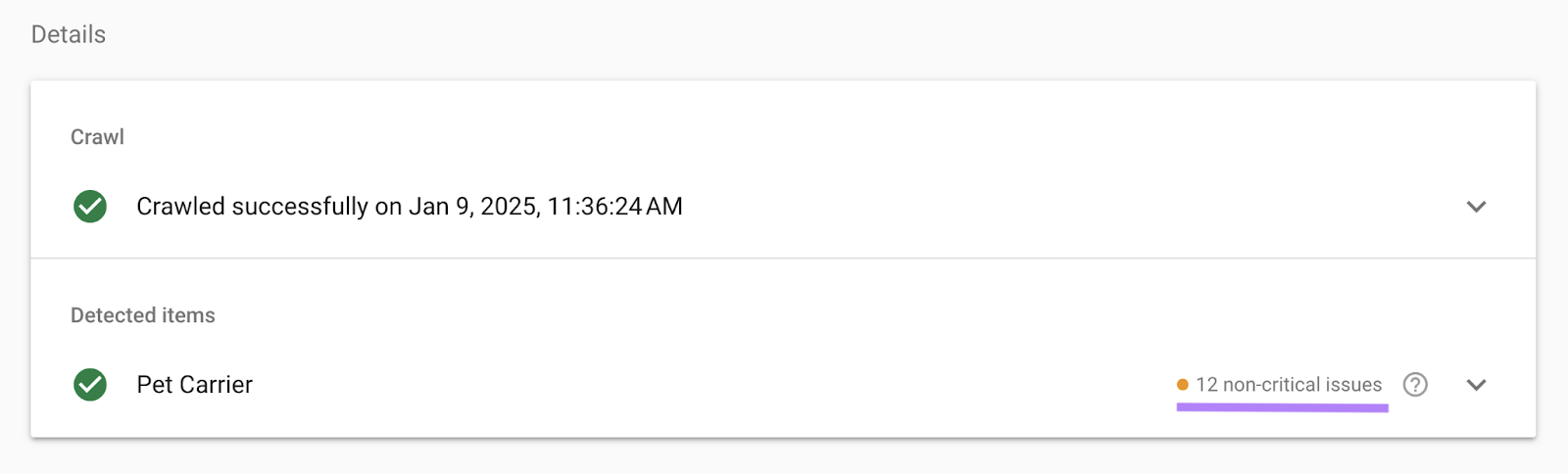This screenshot has width=1568, height=474.
Task: Click the purple underline below issues count
Action: (1282, 407)
